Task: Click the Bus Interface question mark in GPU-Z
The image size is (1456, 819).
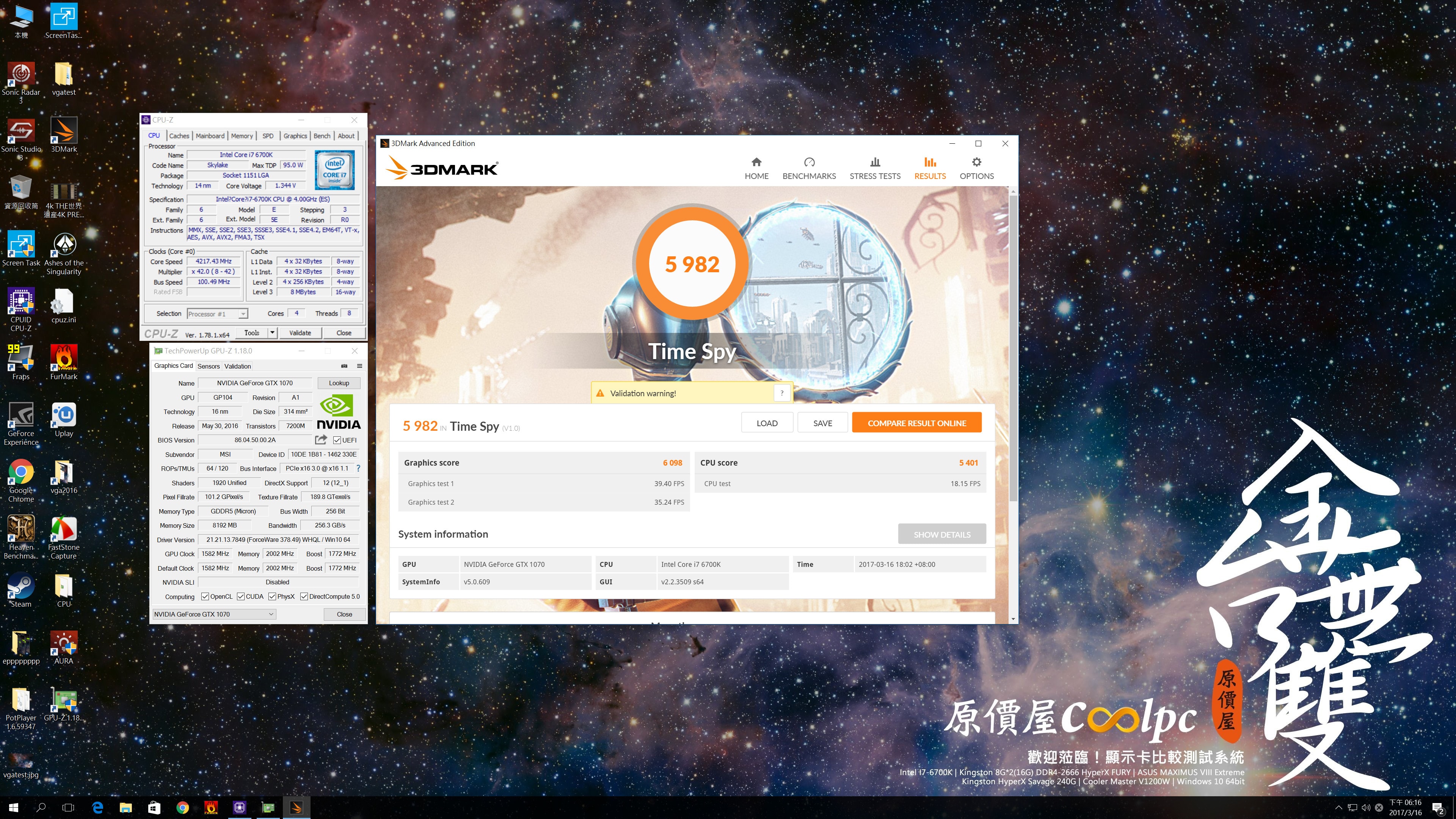Action: [358, 468]
